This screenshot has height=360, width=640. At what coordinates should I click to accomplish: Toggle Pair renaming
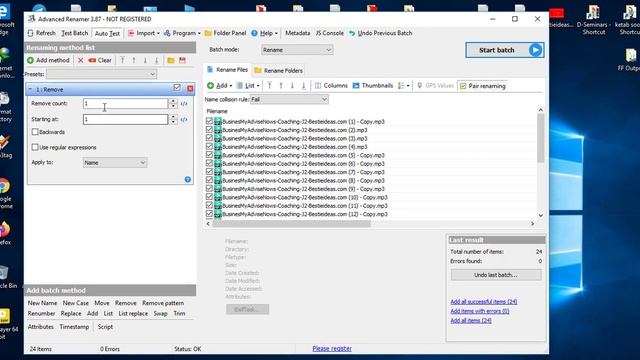pos(482,86)
